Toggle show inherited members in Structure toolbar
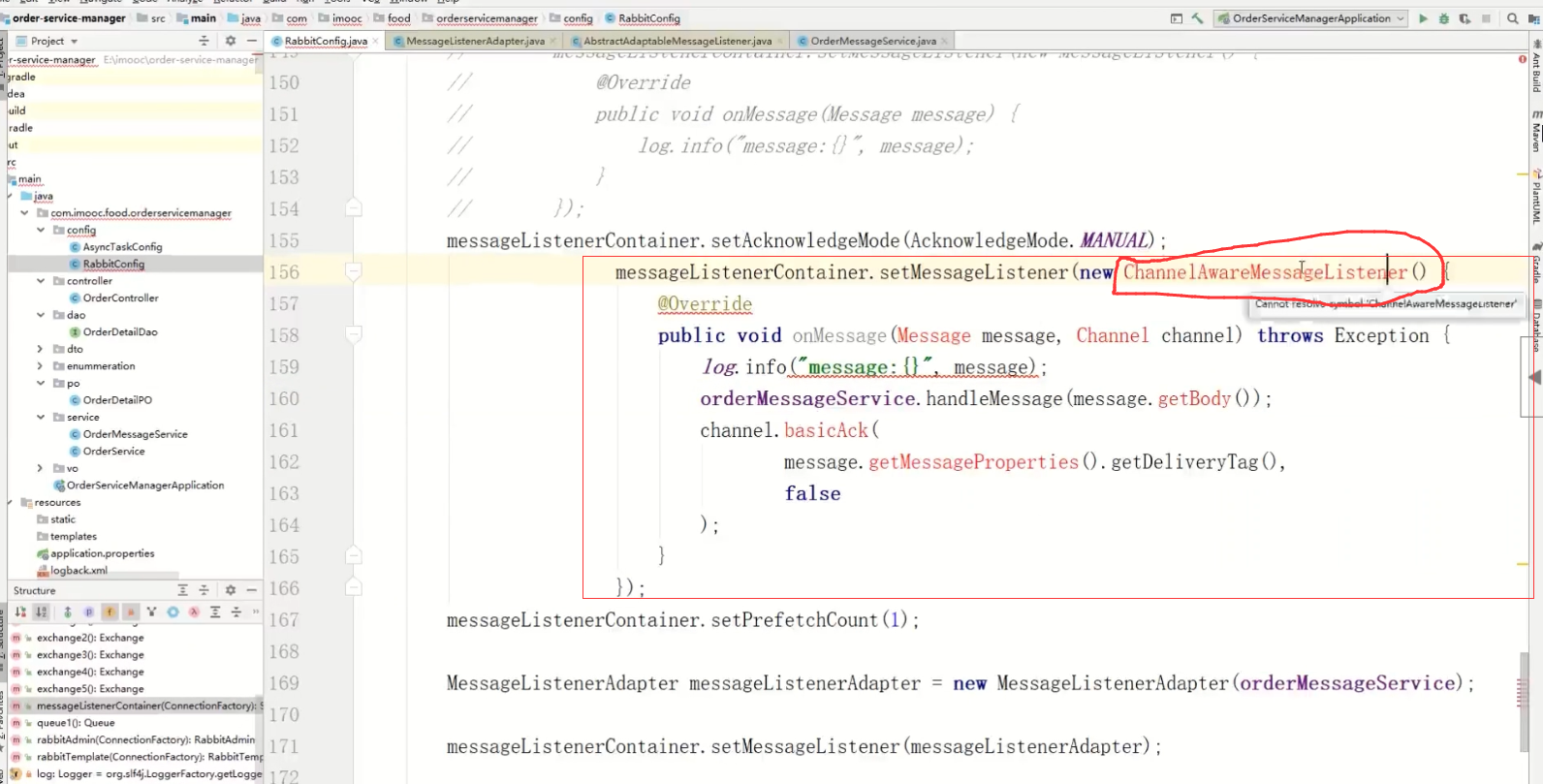 coord(68,612)
